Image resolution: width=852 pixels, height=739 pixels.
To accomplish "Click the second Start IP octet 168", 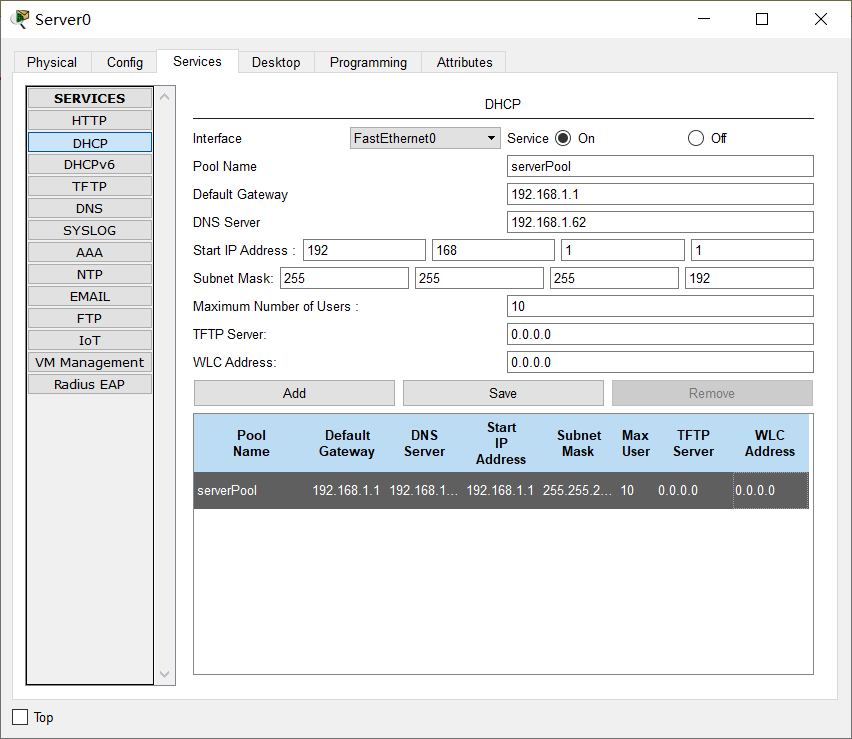I will pos(493,250).
